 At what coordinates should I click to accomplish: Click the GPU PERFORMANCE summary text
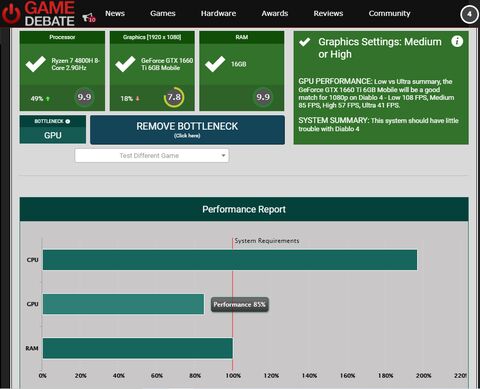pyautogui.click(x=376, y=93)
